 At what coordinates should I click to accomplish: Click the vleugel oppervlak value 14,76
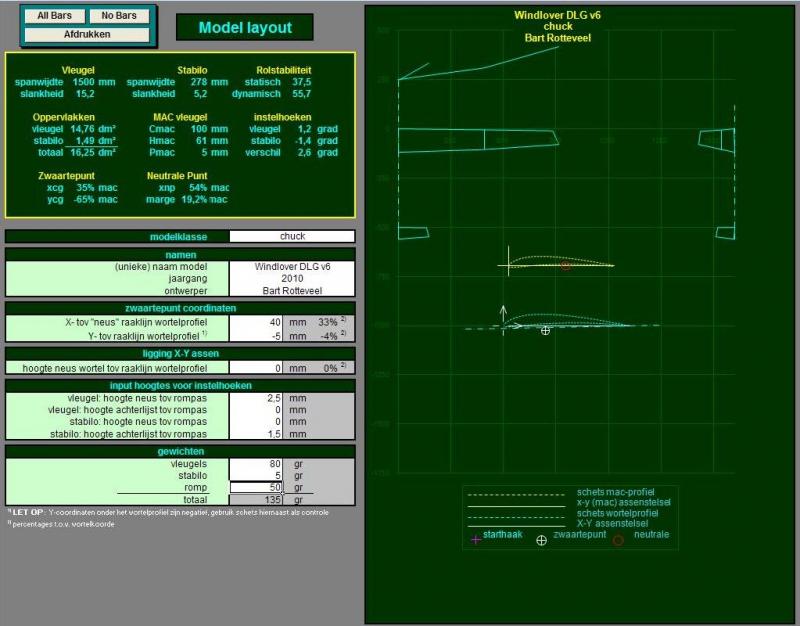coord(82,129)
